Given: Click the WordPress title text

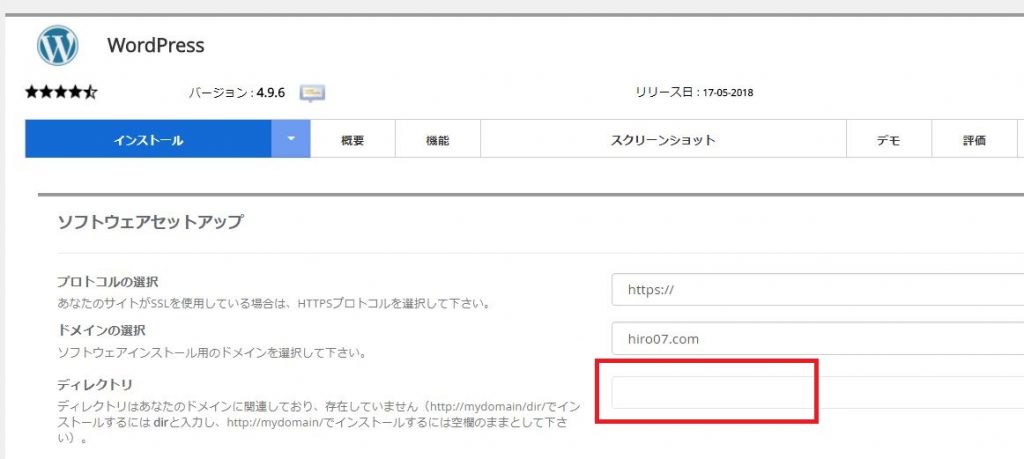Looking at the screenshot, I should coord(155,45).
